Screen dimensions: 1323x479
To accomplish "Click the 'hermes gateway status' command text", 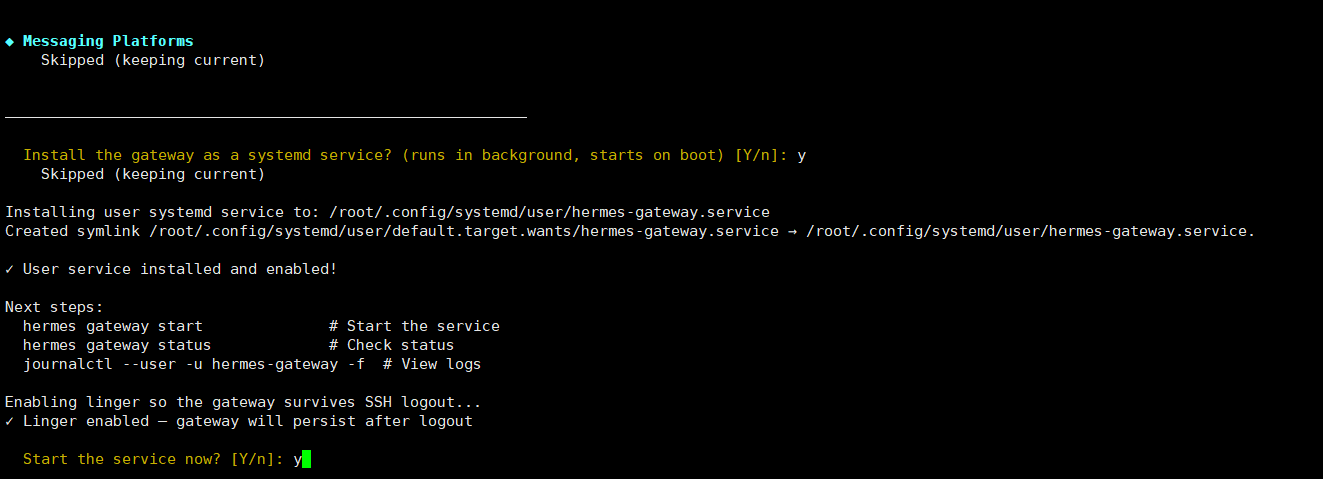I will pos(117,345).
